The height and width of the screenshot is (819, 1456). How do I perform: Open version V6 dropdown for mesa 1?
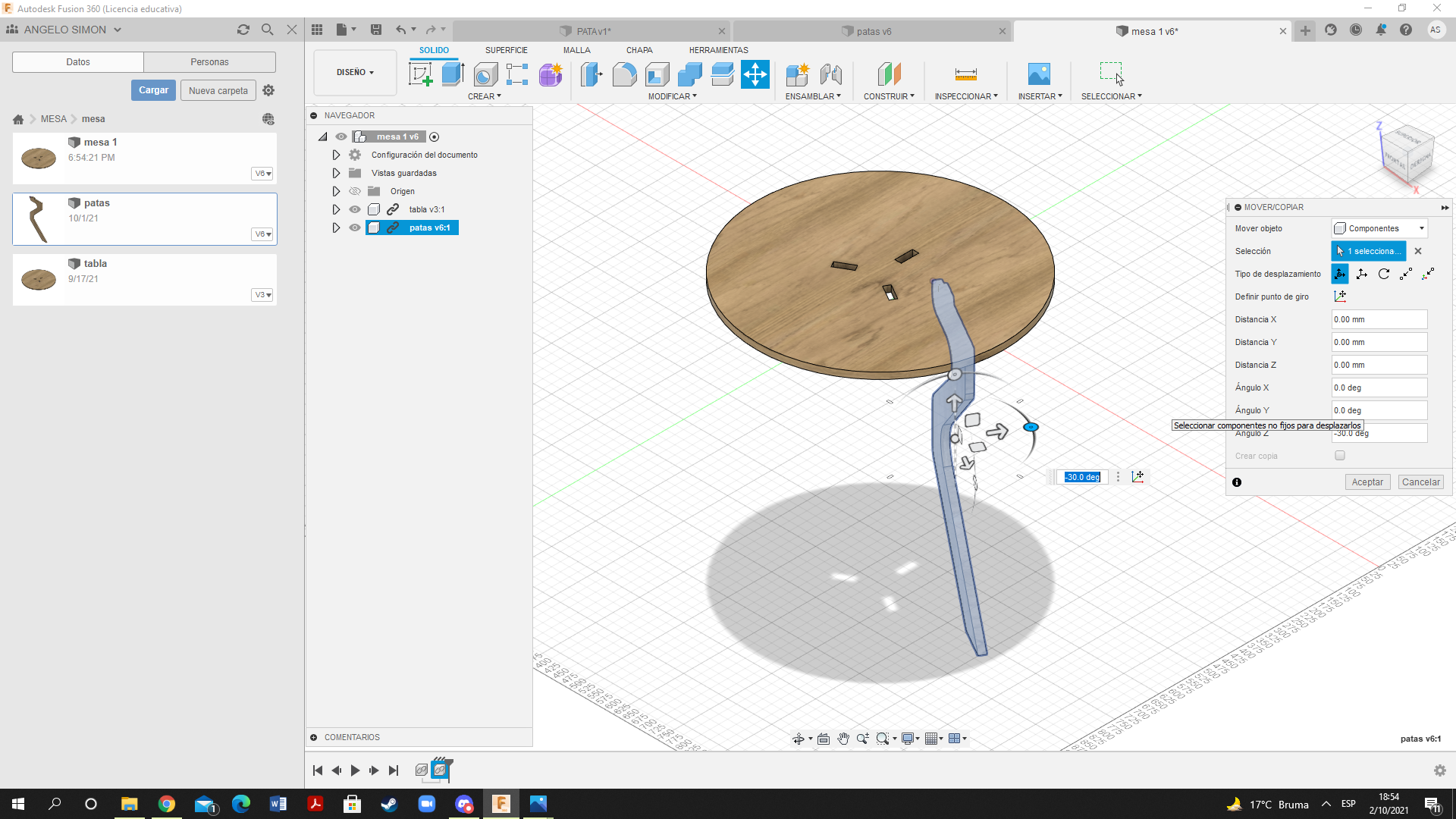(262, 174)
